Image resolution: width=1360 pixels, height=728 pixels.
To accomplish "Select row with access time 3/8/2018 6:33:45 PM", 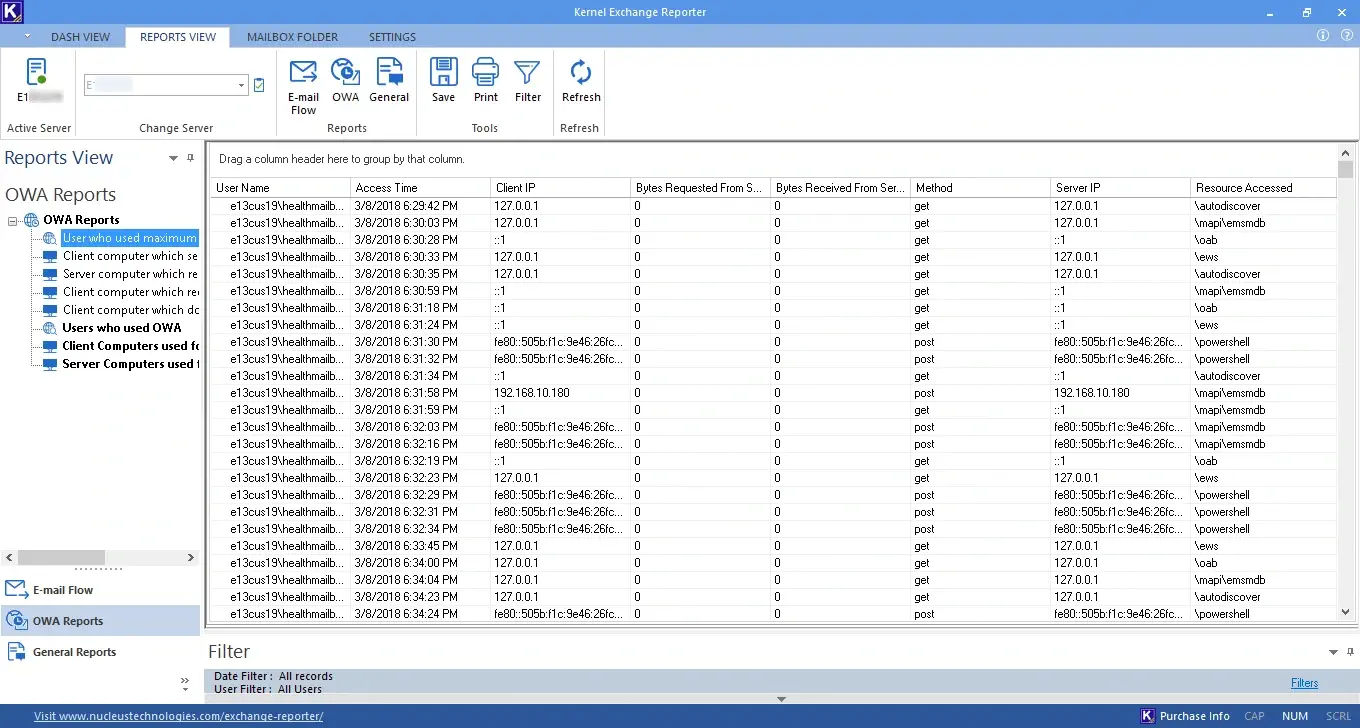I will click(774, 546).
